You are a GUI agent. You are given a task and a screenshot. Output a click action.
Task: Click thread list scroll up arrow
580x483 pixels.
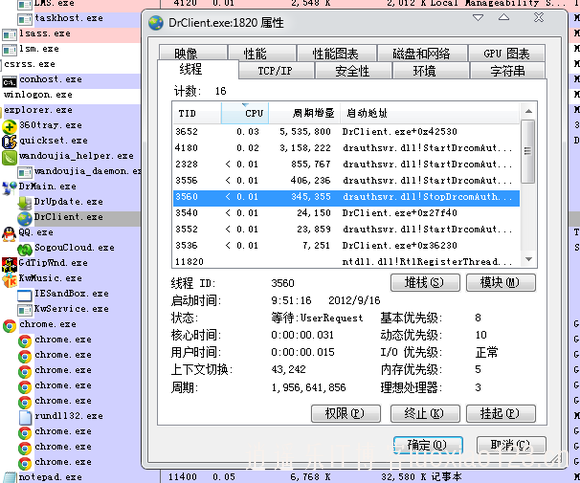[x=529, y=111]
